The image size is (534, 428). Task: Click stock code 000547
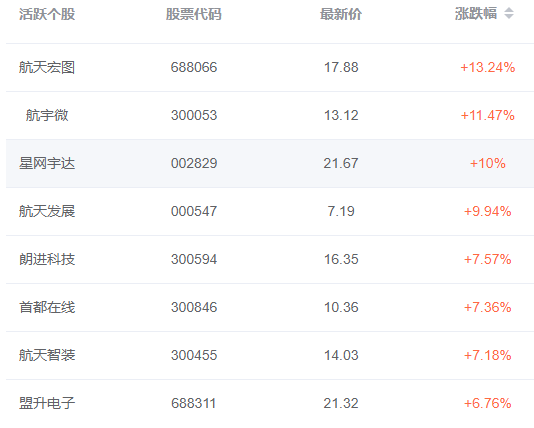[194, 211]
